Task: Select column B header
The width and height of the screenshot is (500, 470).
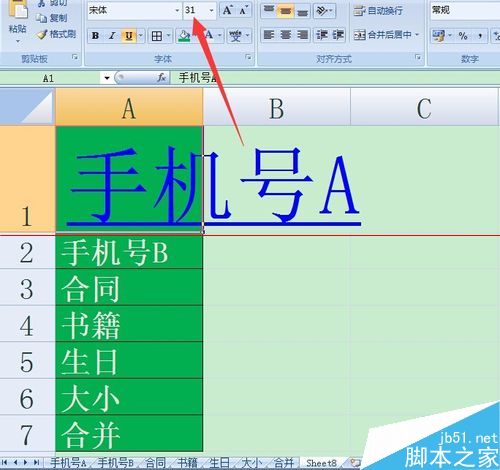Action: [277, 107]
